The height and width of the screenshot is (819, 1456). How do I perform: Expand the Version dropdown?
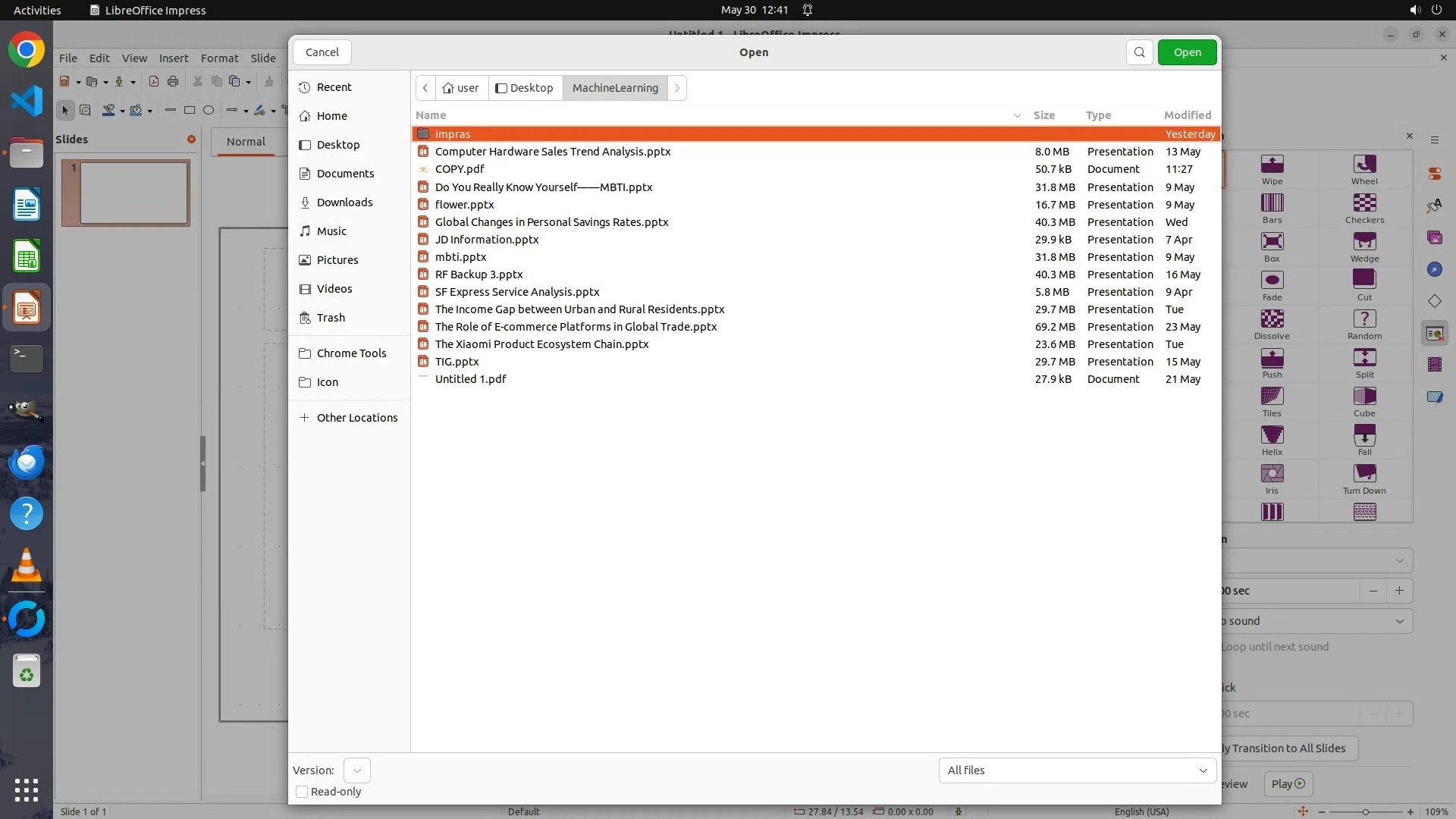[356, 770]
